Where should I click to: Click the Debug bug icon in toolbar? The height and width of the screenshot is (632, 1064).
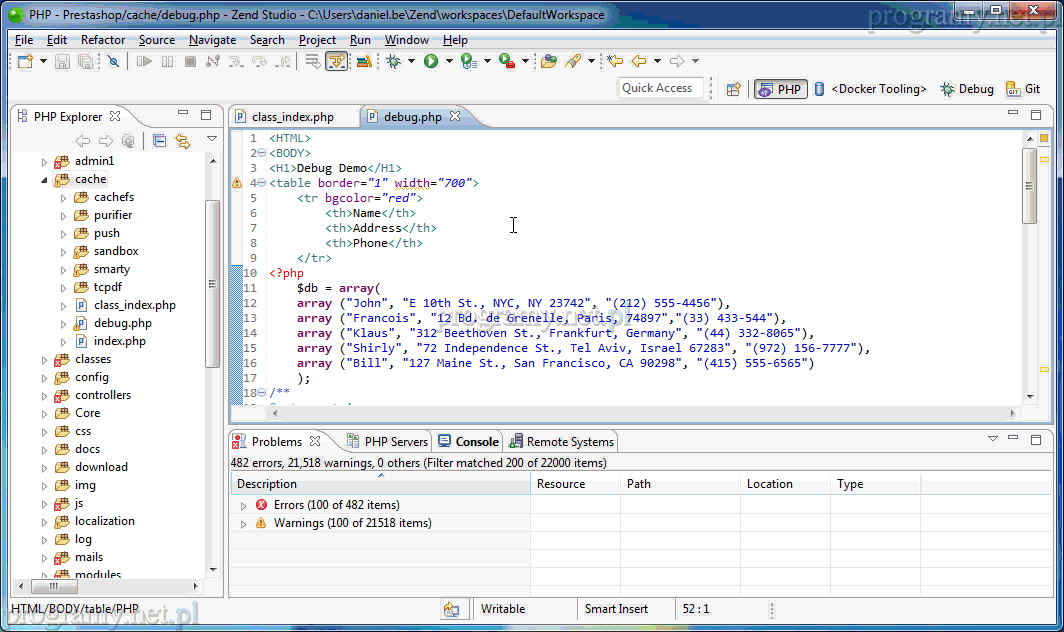tap(394, 62)
